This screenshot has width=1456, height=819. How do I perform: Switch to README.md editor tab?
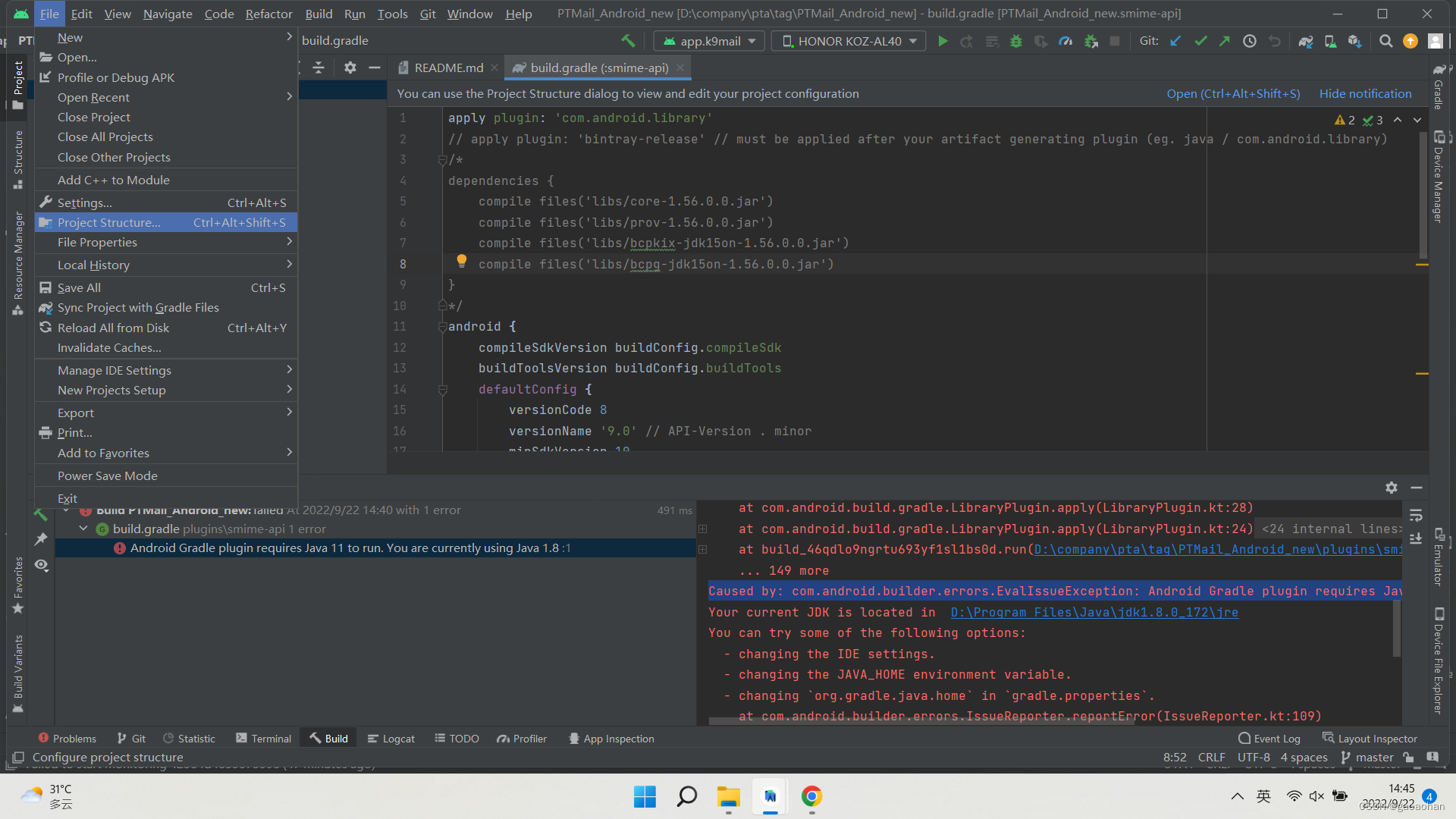(448, 67)
